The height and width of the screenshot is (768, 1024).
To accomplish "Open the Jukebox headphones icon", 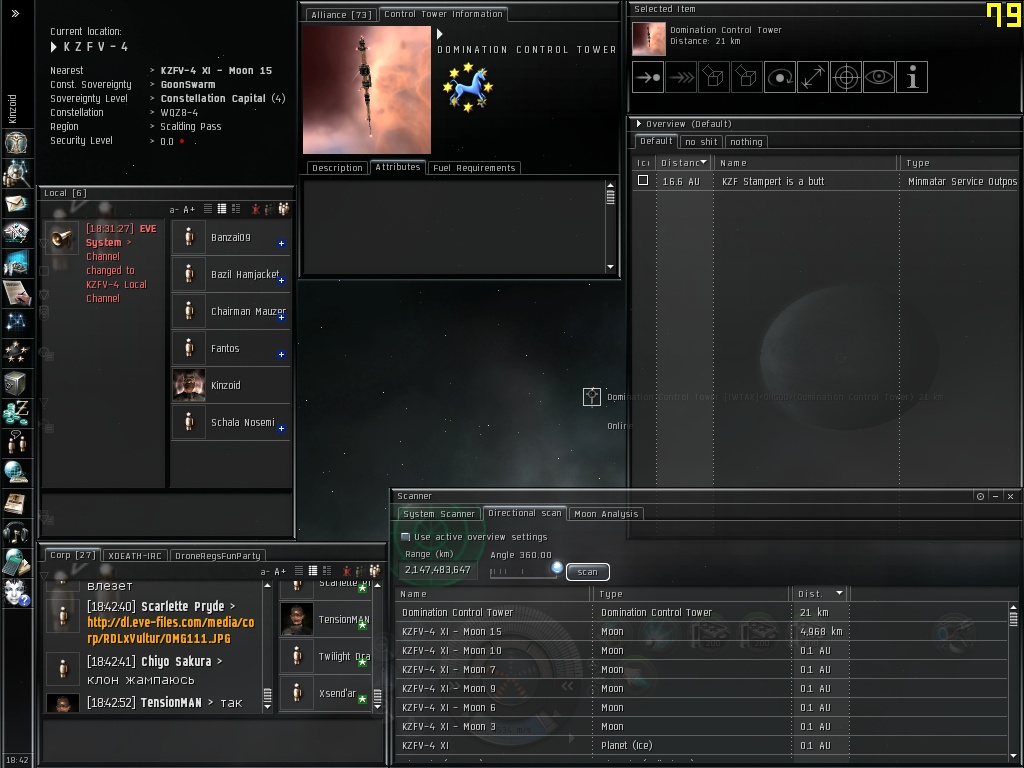I will click(16, 532).
